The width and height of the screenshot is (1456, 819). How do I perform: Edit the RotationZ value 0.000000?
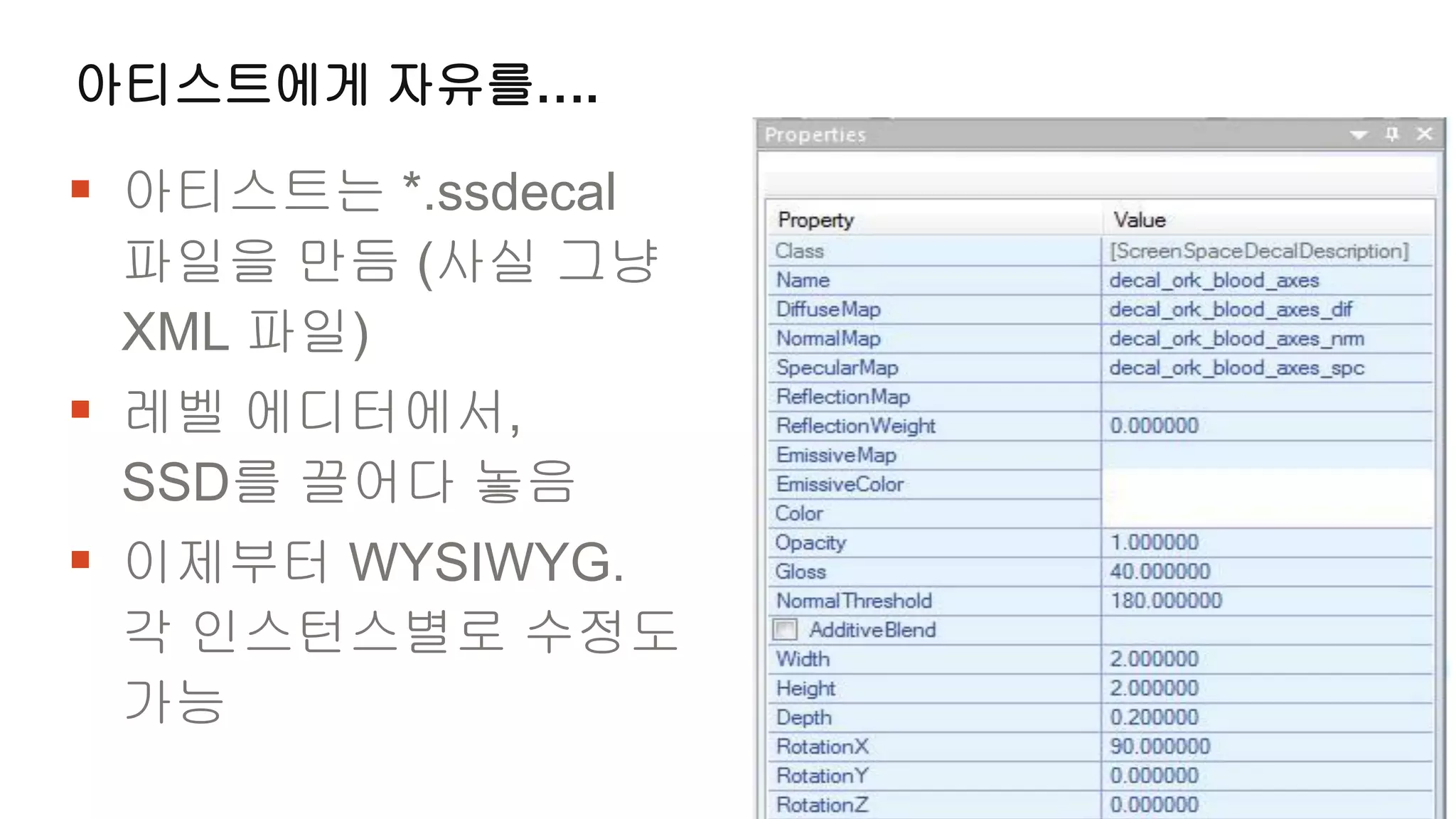tap(1155, 805)
